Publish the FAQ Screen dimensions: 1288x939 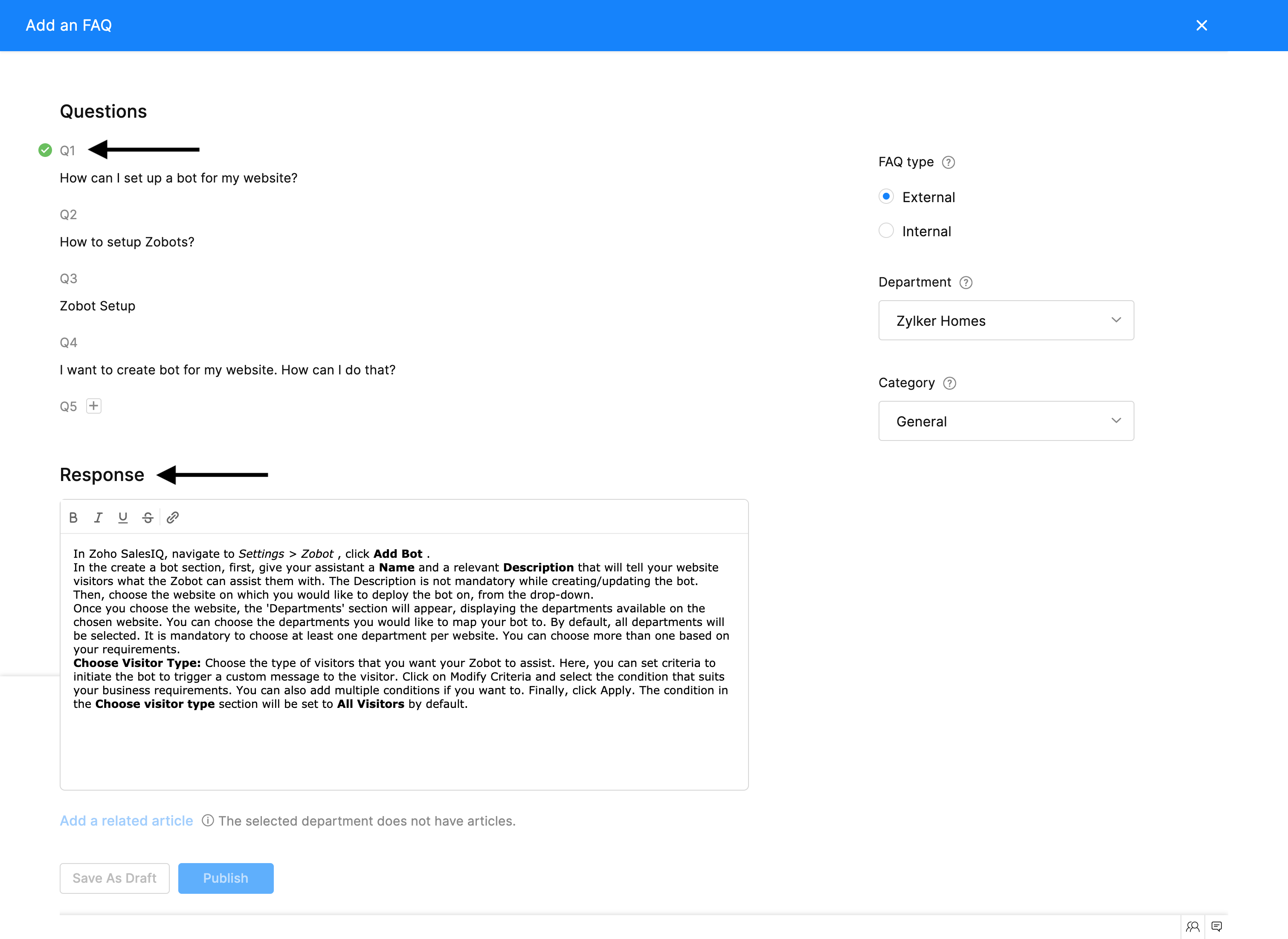pos(226,878)
